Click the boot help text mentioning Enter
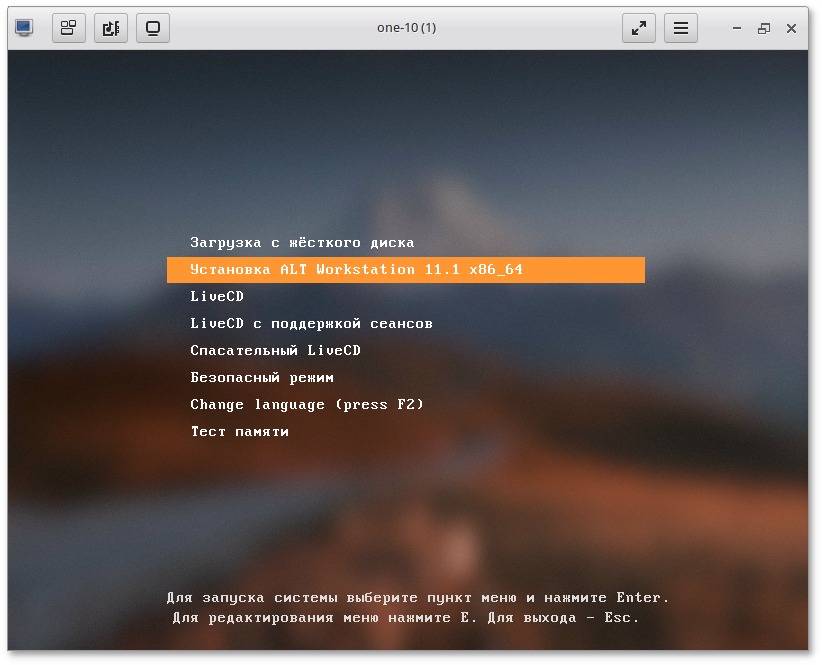This screenshot has height=665, width=822. pos(418,598)
